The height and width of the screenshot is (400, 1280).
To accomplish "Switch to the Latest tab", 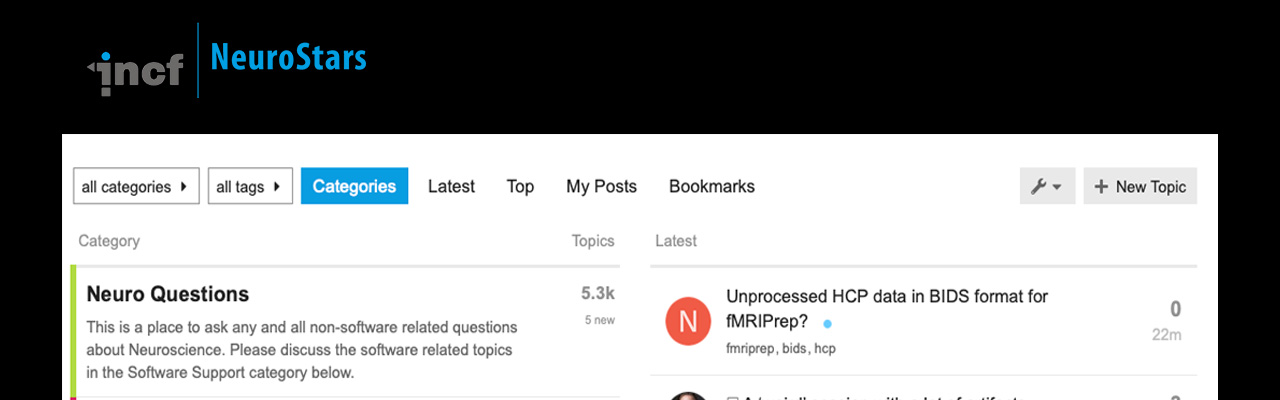I will click(451, 186).
